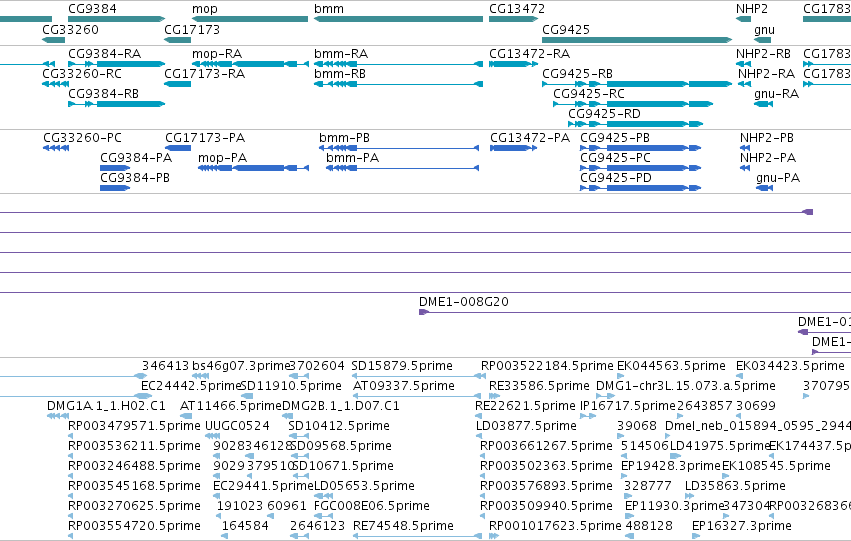Click EST RE74548.5prime
Screen dimensions: 851x541
click(417, 536)
